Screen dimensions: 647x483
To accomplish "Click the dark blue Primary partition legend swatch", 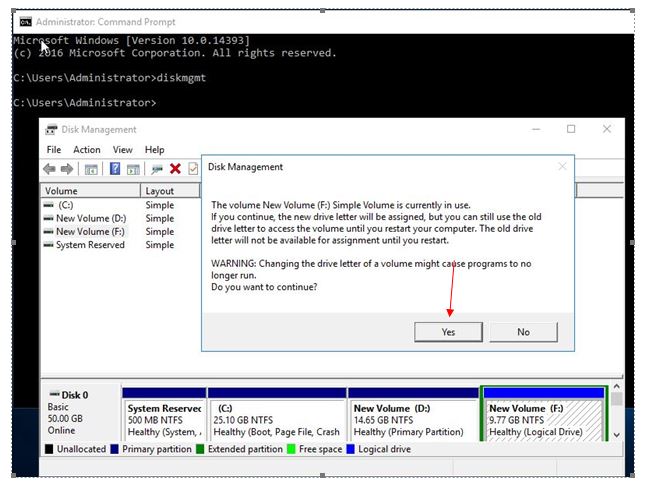I will tap(115, 449).
